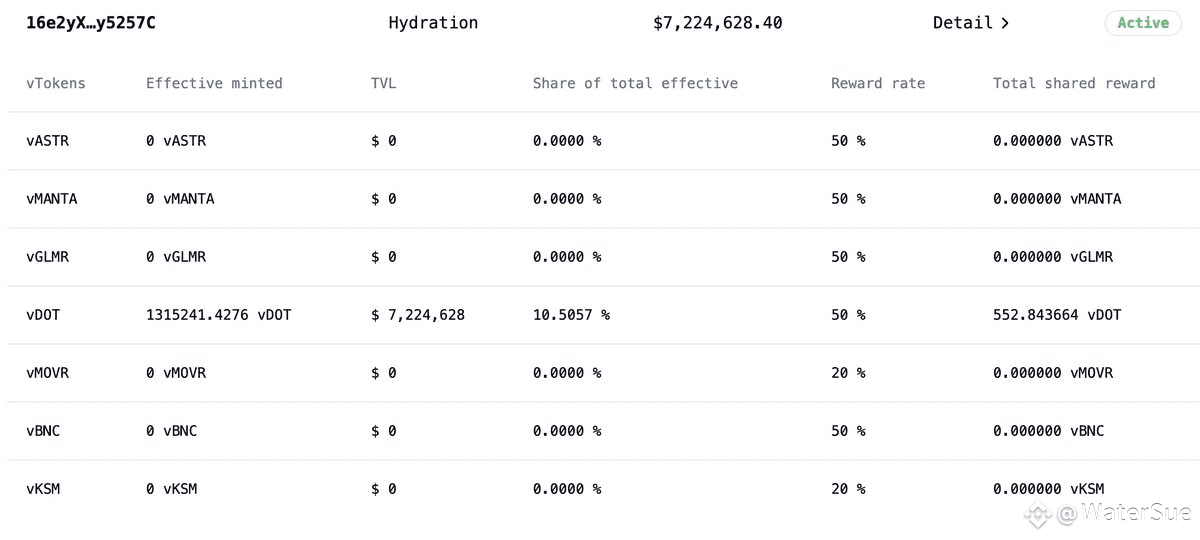Select the vMANTA token row

point(52,199)
